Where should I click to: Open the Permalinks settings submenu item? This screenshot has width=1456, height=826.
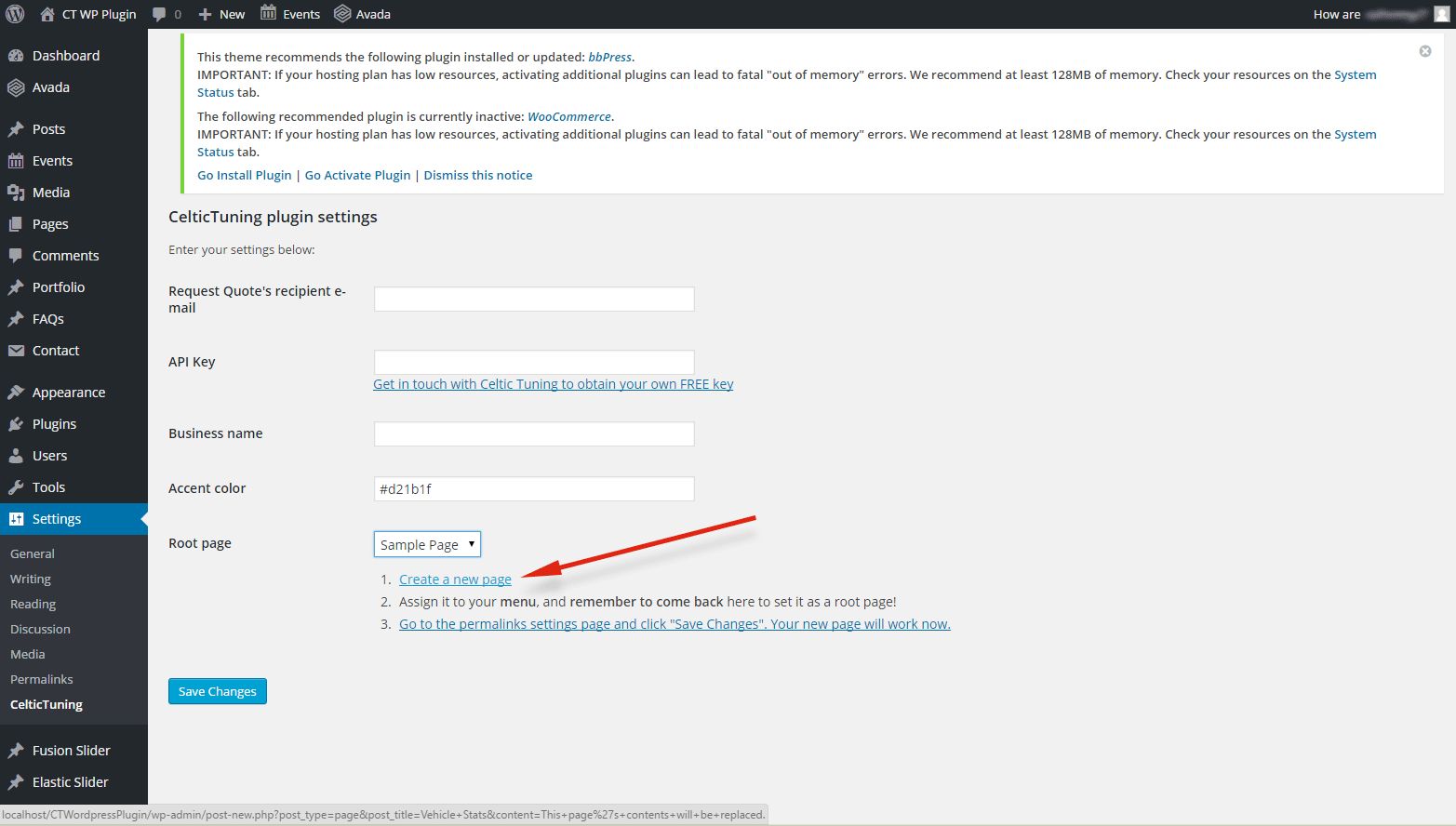pyautogui.click(x=42, y=679)
